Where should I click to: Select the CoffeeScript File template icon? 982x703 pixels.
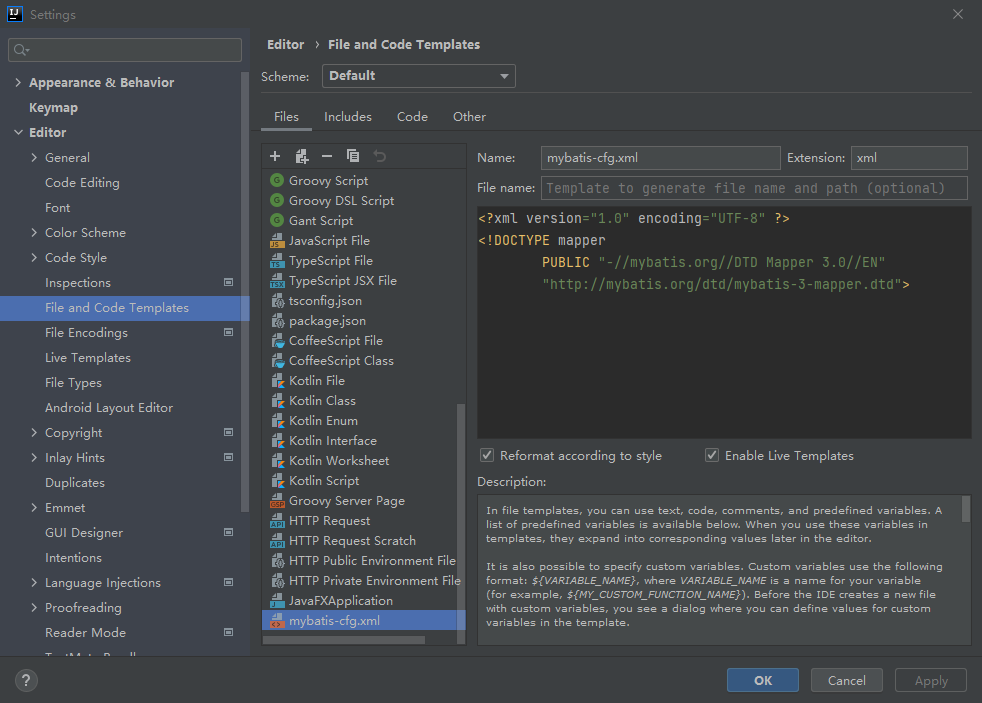point(277,341)
